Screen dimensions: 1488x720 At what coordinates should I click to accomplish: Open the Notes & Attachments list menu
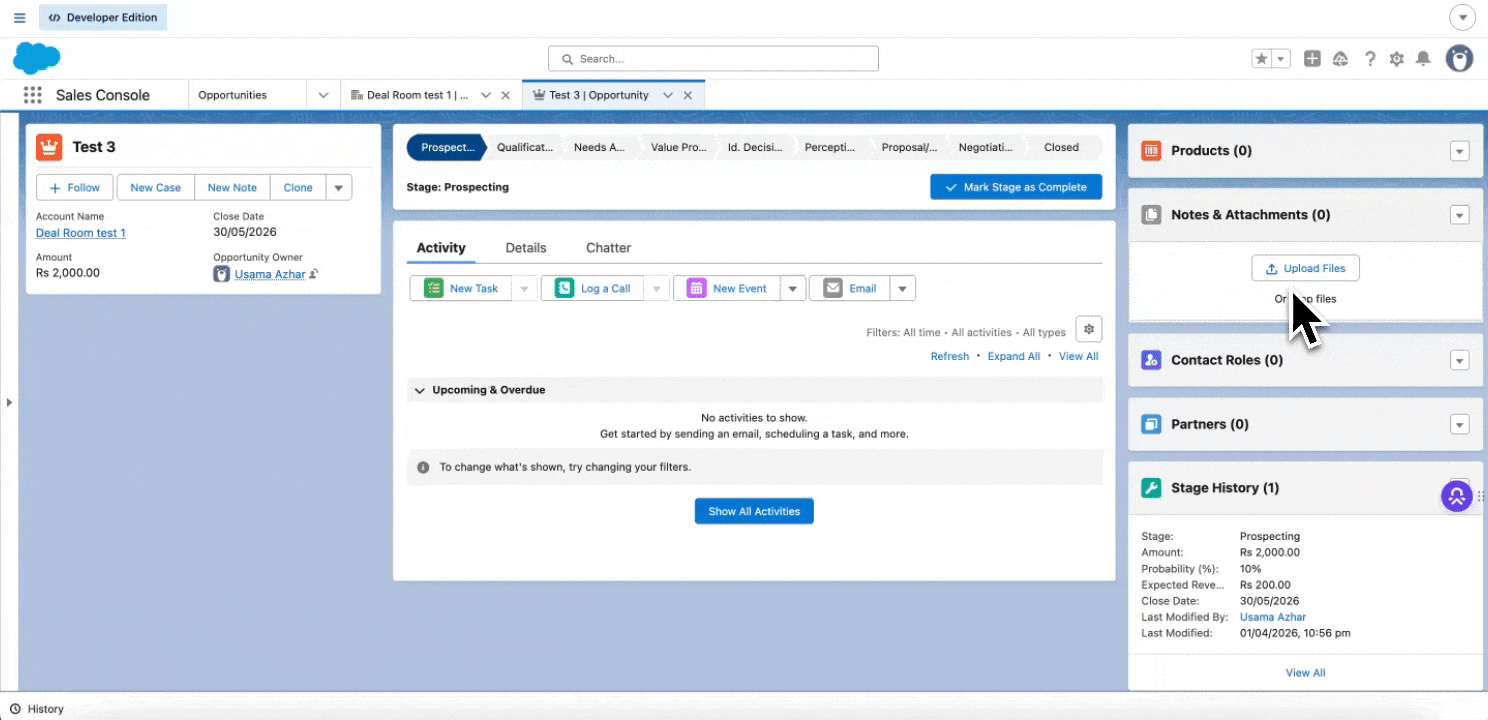point(1460,215)
